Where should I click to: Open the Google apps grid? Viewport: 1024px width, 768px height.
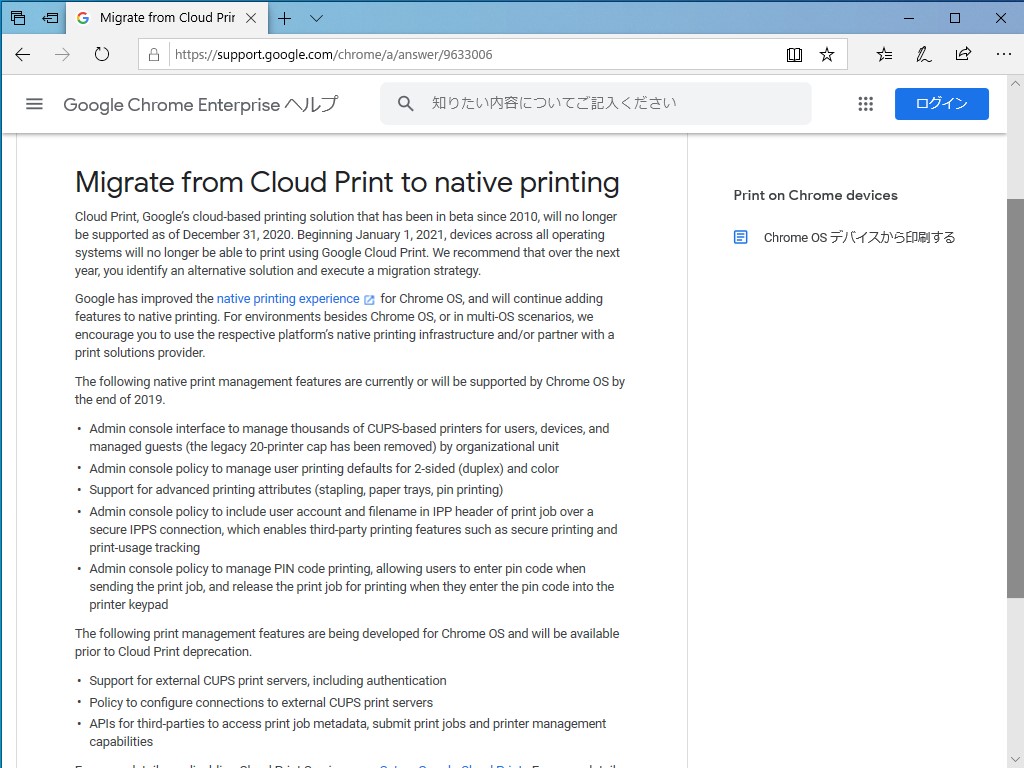coord(866,104)
